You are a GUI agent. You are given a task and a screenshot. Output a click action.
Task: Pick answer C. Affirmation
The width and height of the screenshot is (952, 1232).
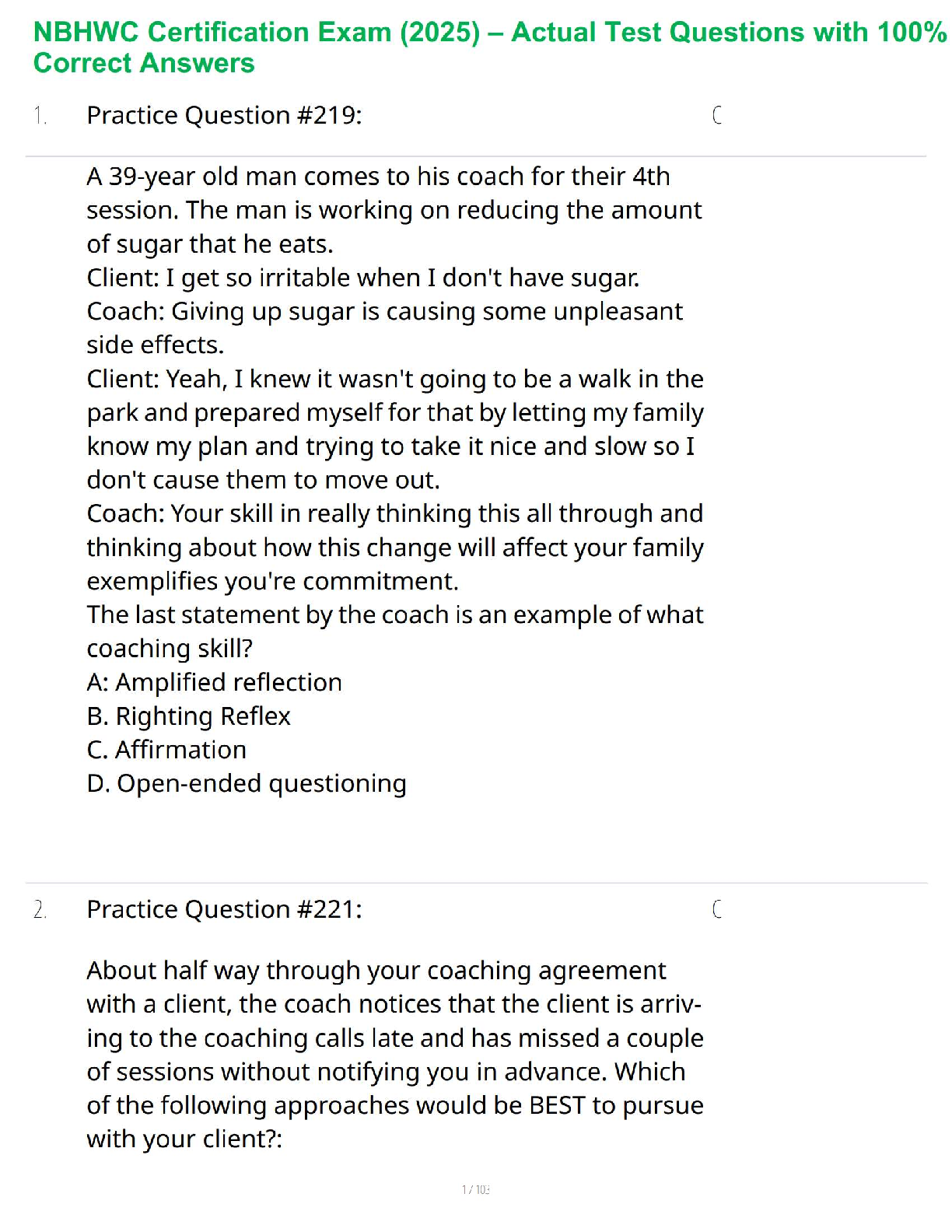166,750
